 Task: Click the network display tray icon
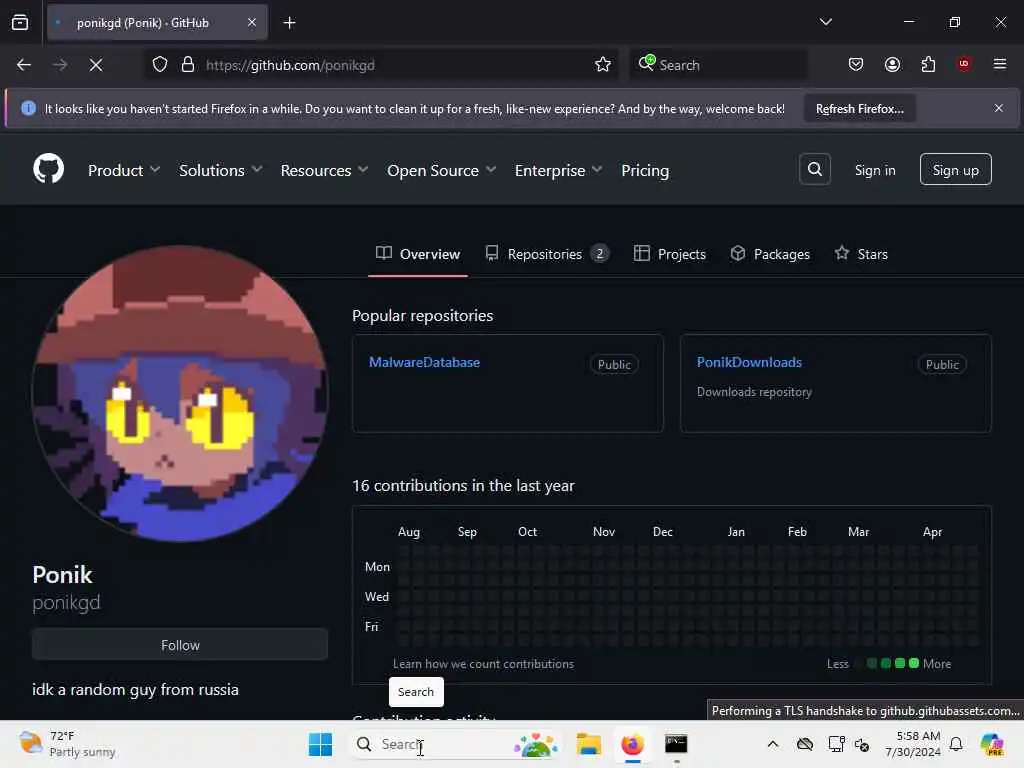pyautogui.click(x=836, y=744)
